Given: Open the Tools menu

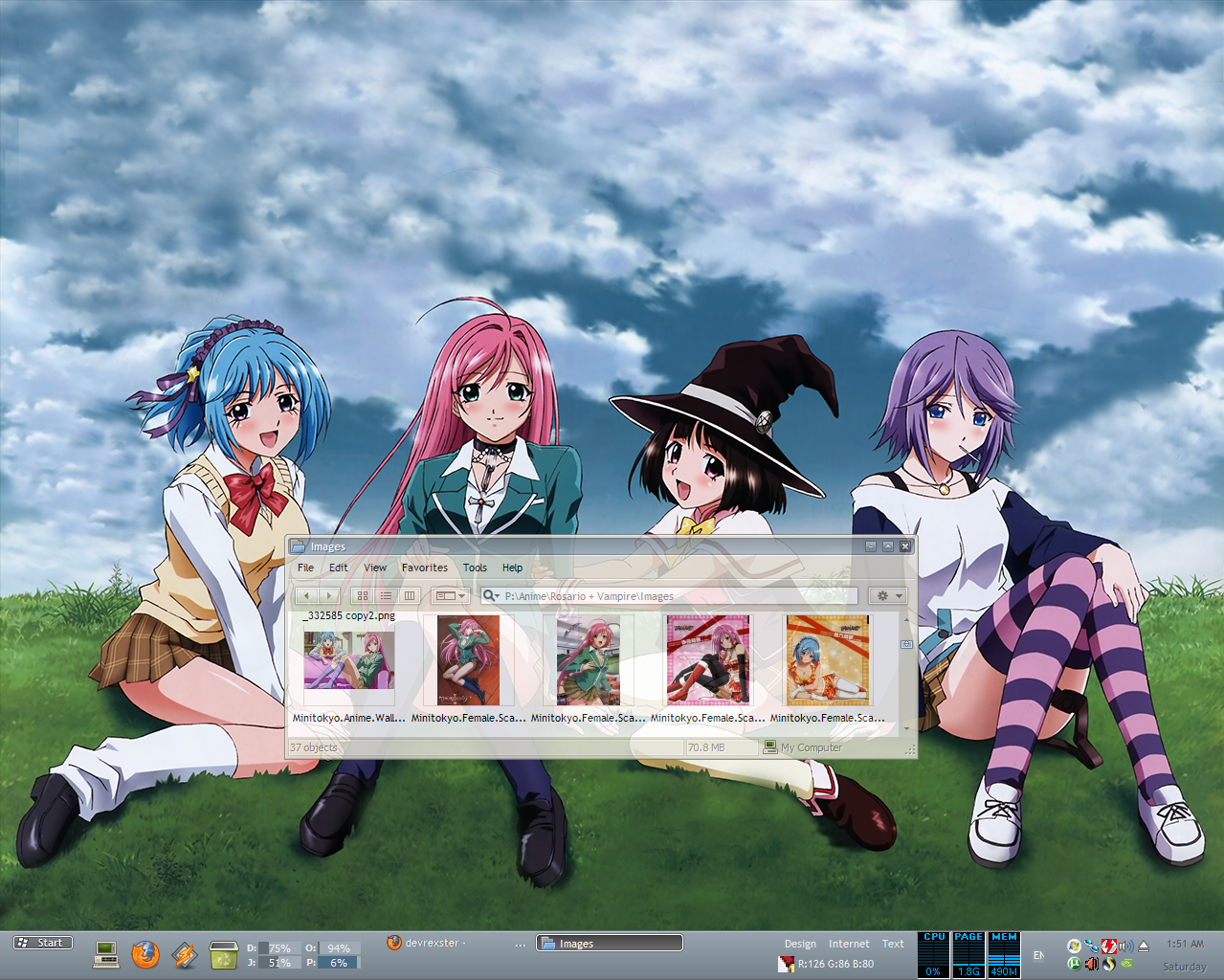Looking at the screenshot, I should [475, 568].
